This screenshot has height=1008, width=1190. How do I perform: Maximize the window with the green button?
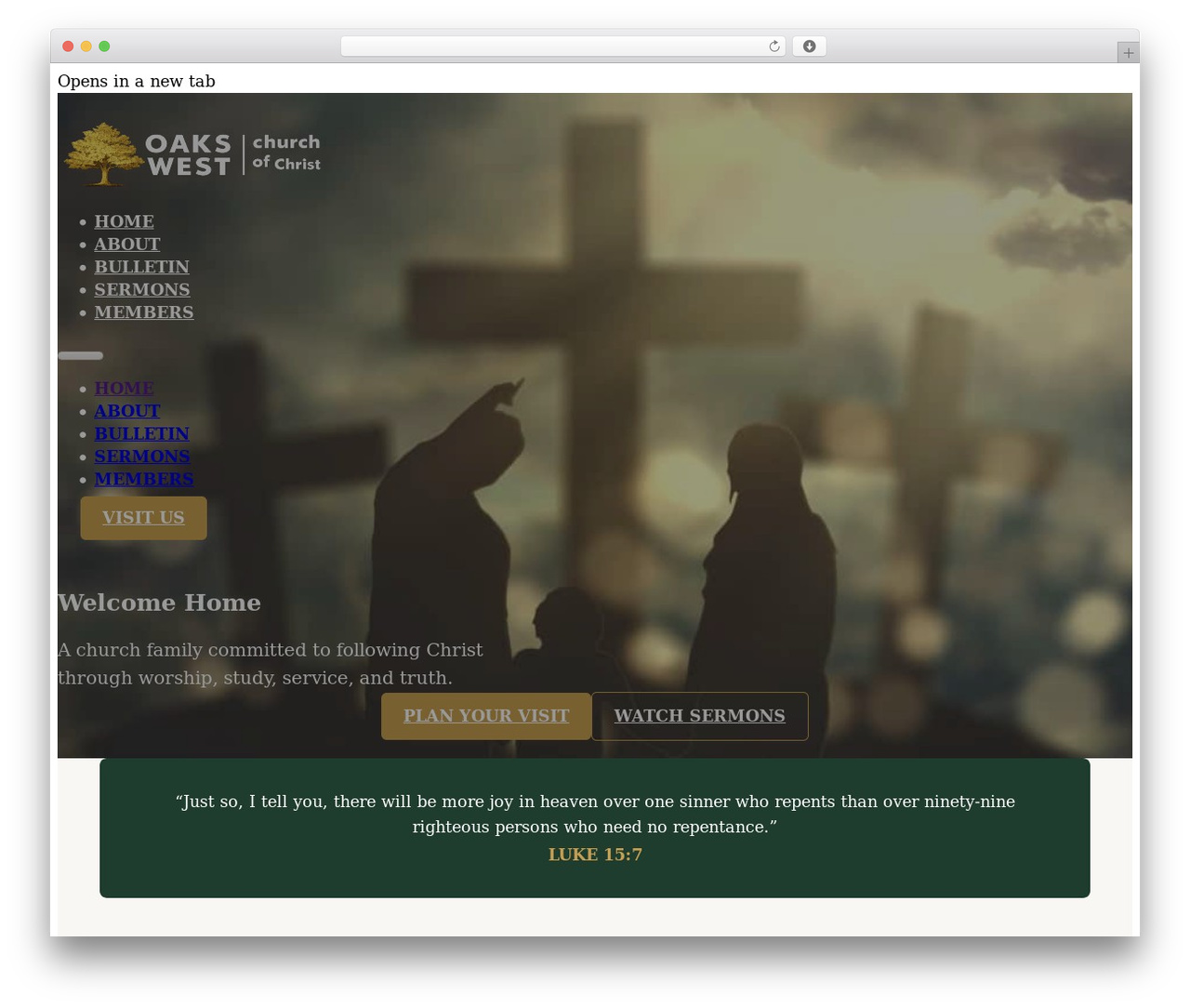(x=104, y=46)
